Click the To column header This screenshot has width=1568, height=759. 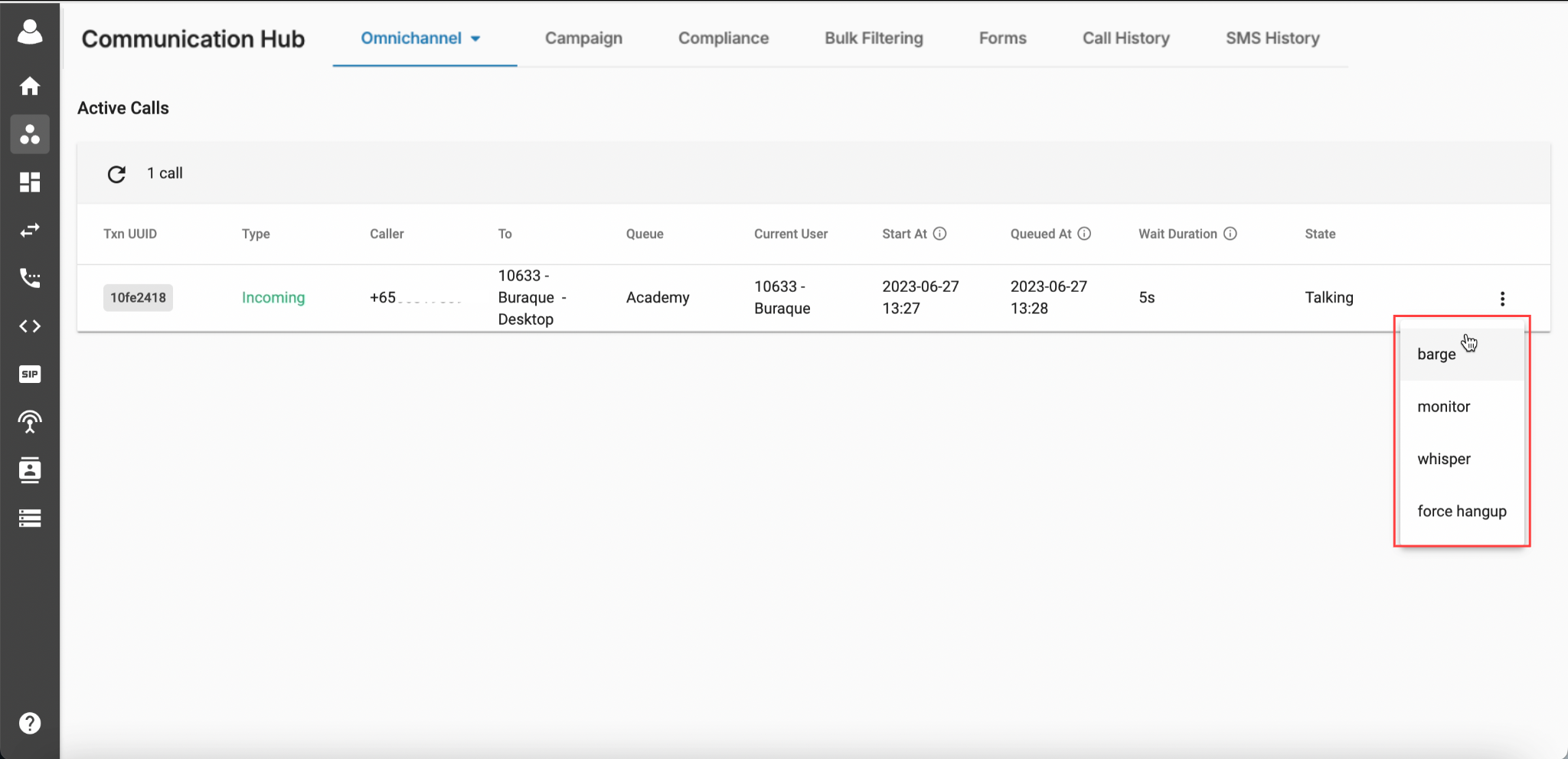click(x=505, y=234)
